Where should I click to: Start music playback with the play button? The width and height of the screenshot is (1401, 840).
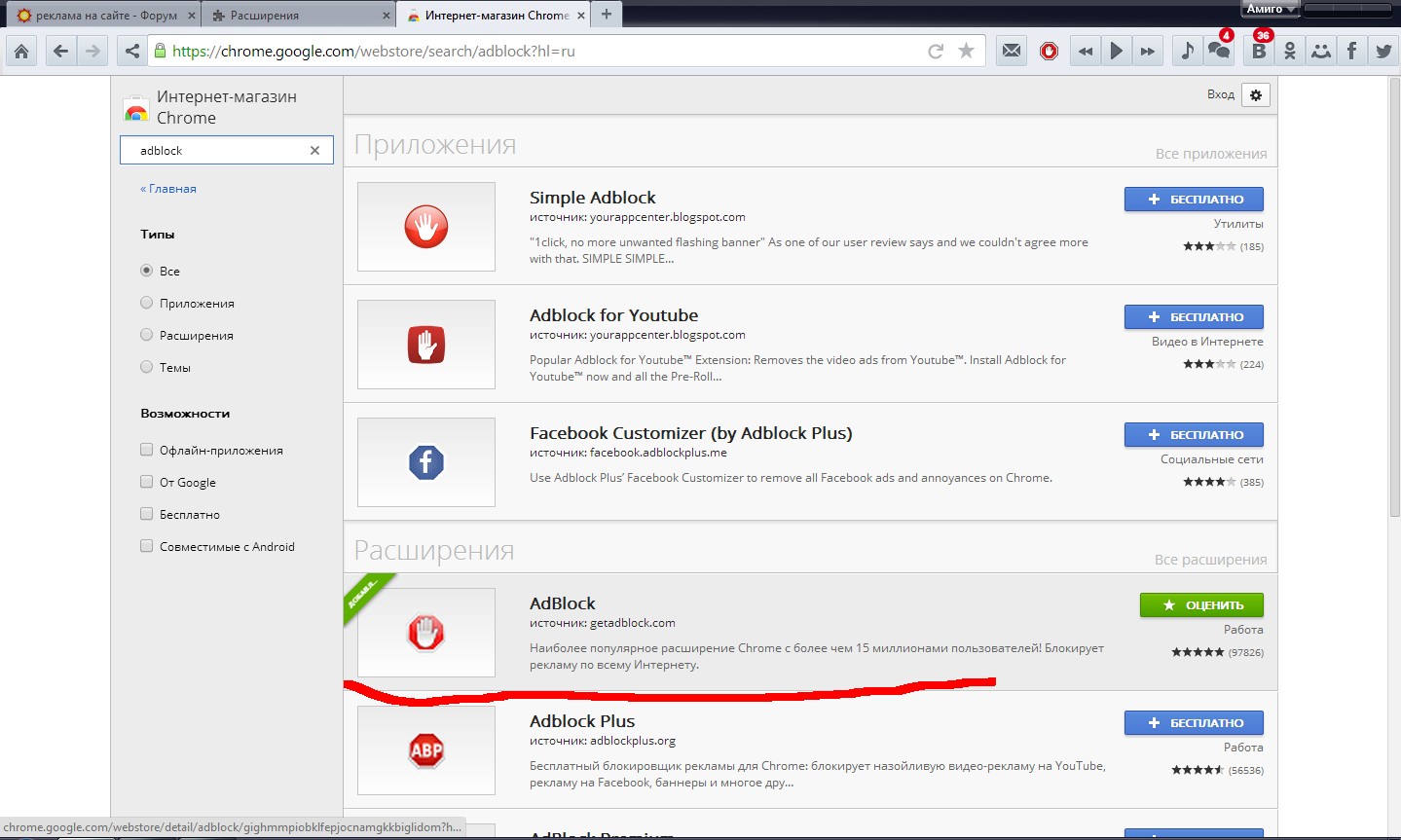(x=1117, y=51)
